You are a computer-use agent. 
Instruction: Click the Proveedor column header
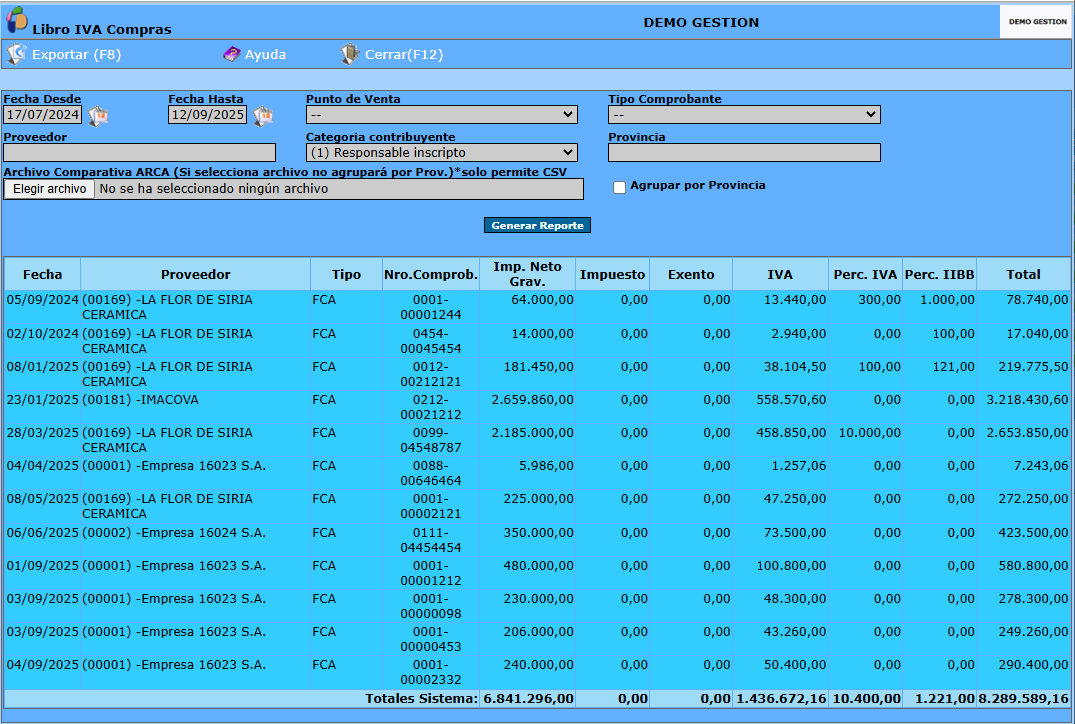click(x=195, y=274)
